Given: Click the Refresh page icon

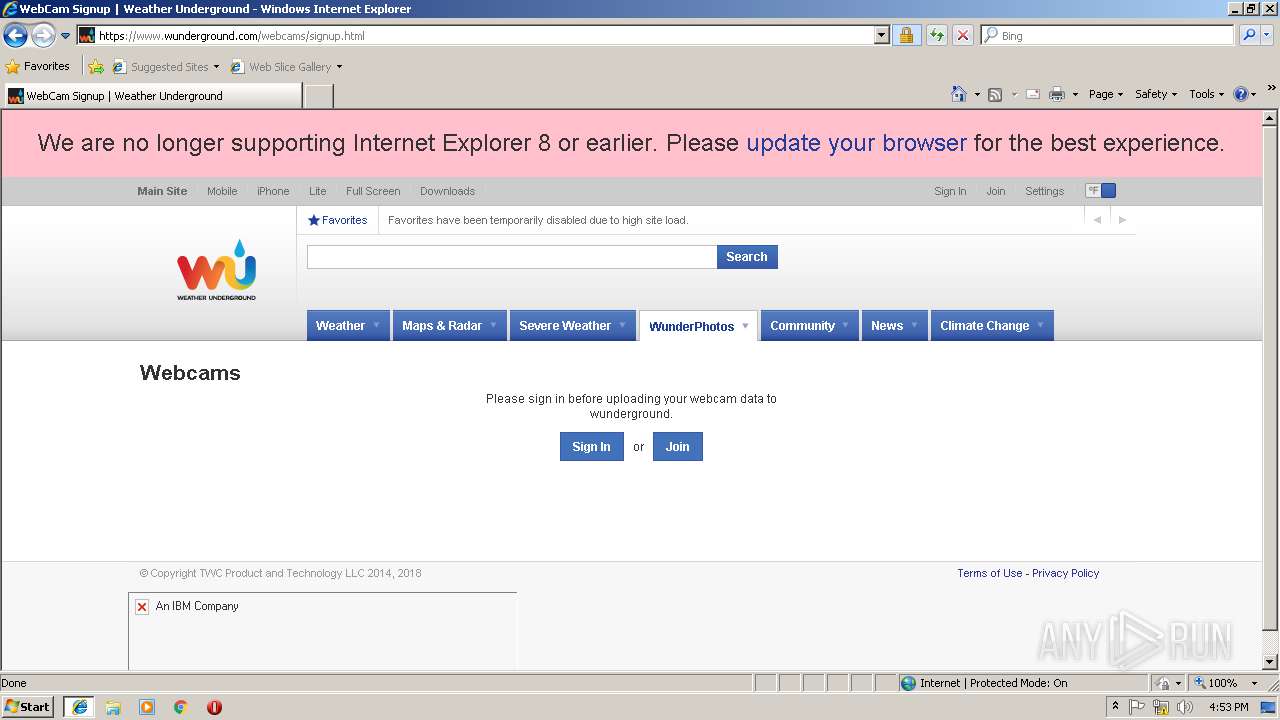Looking at the screenshot, I should click(936, 36).
